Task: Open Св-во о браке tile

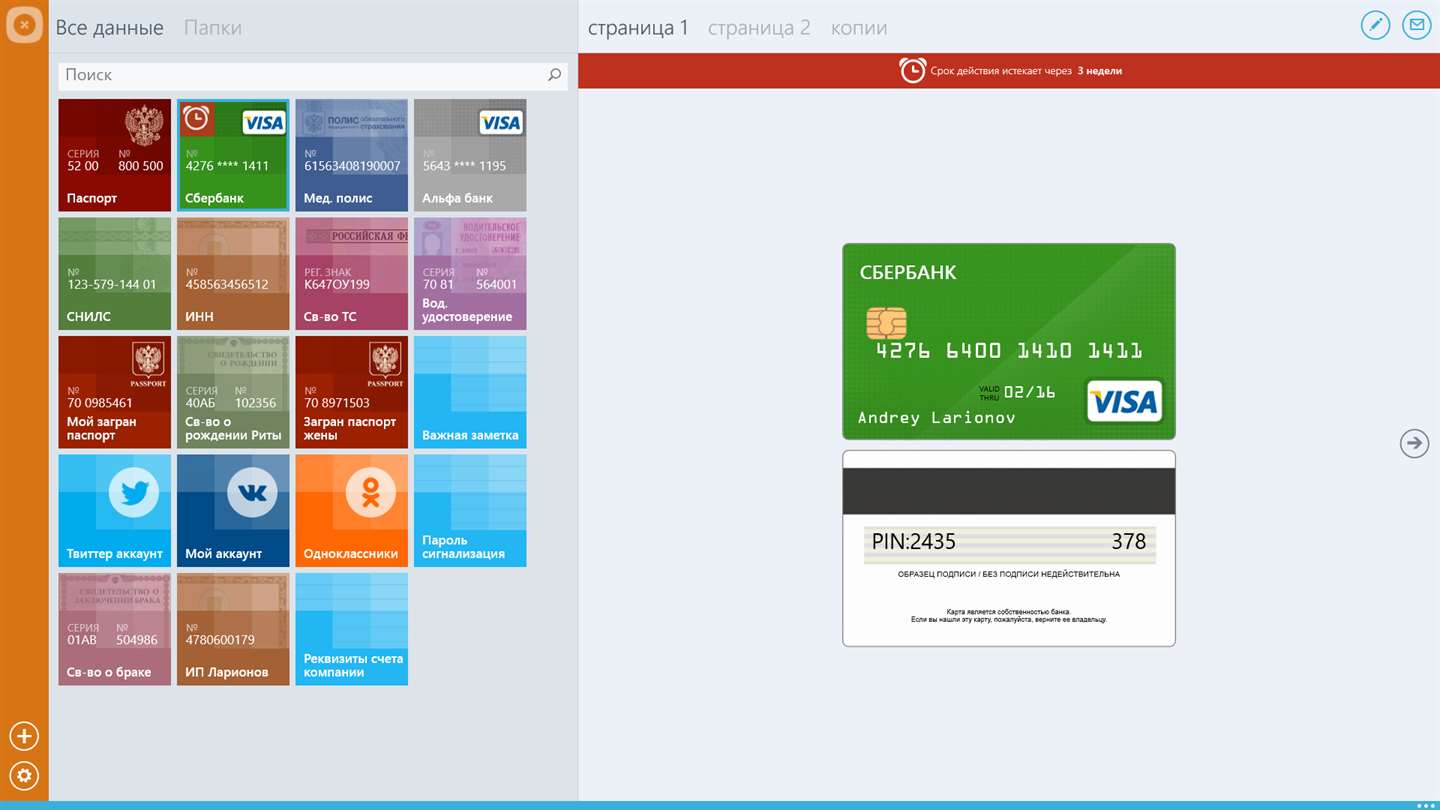Action: coord(115,629)
